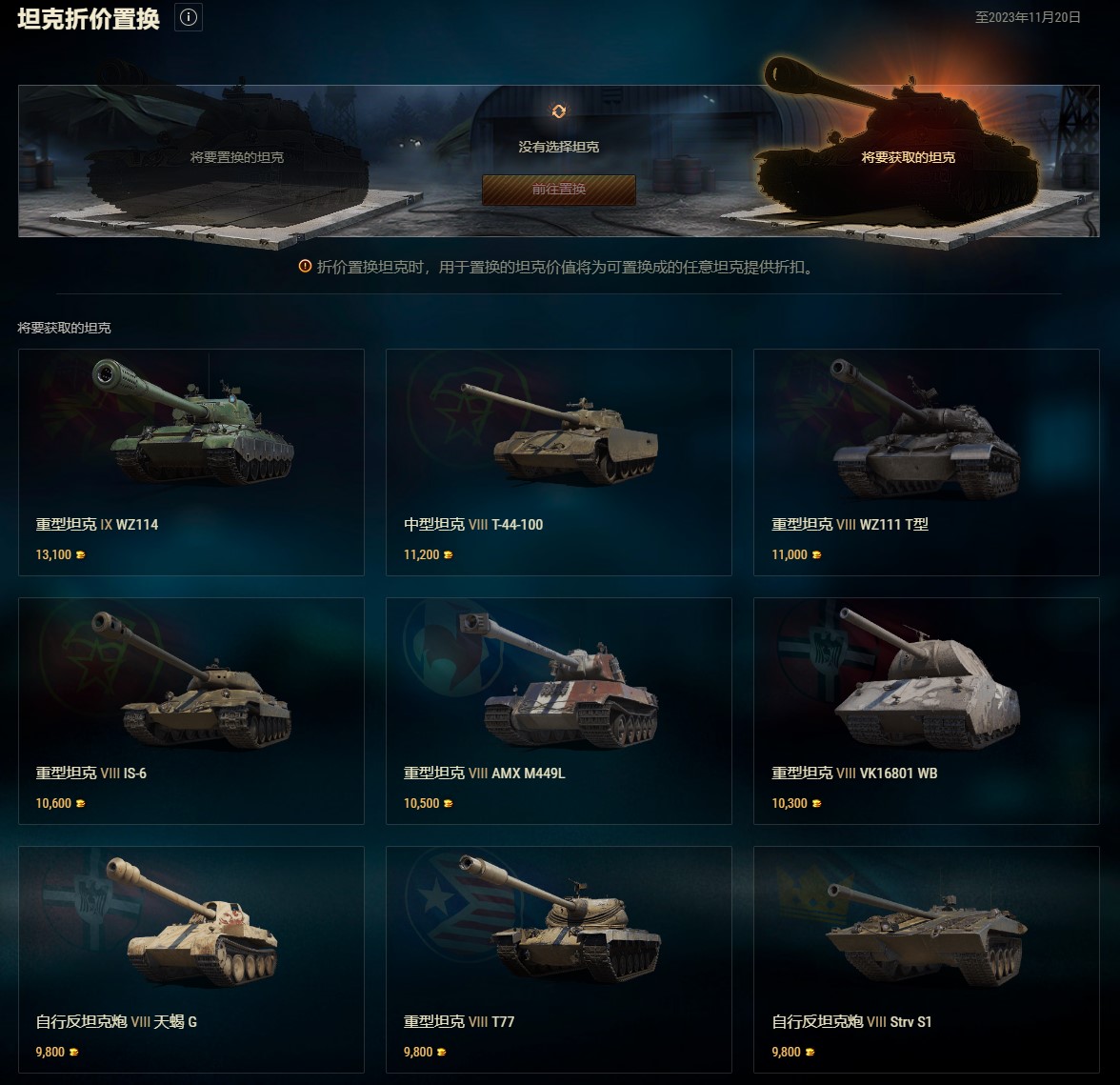The height and width of the screenshot is (1085, 1120).
Task: Click the gold coin icon next to 10,600
Action: 81,804
